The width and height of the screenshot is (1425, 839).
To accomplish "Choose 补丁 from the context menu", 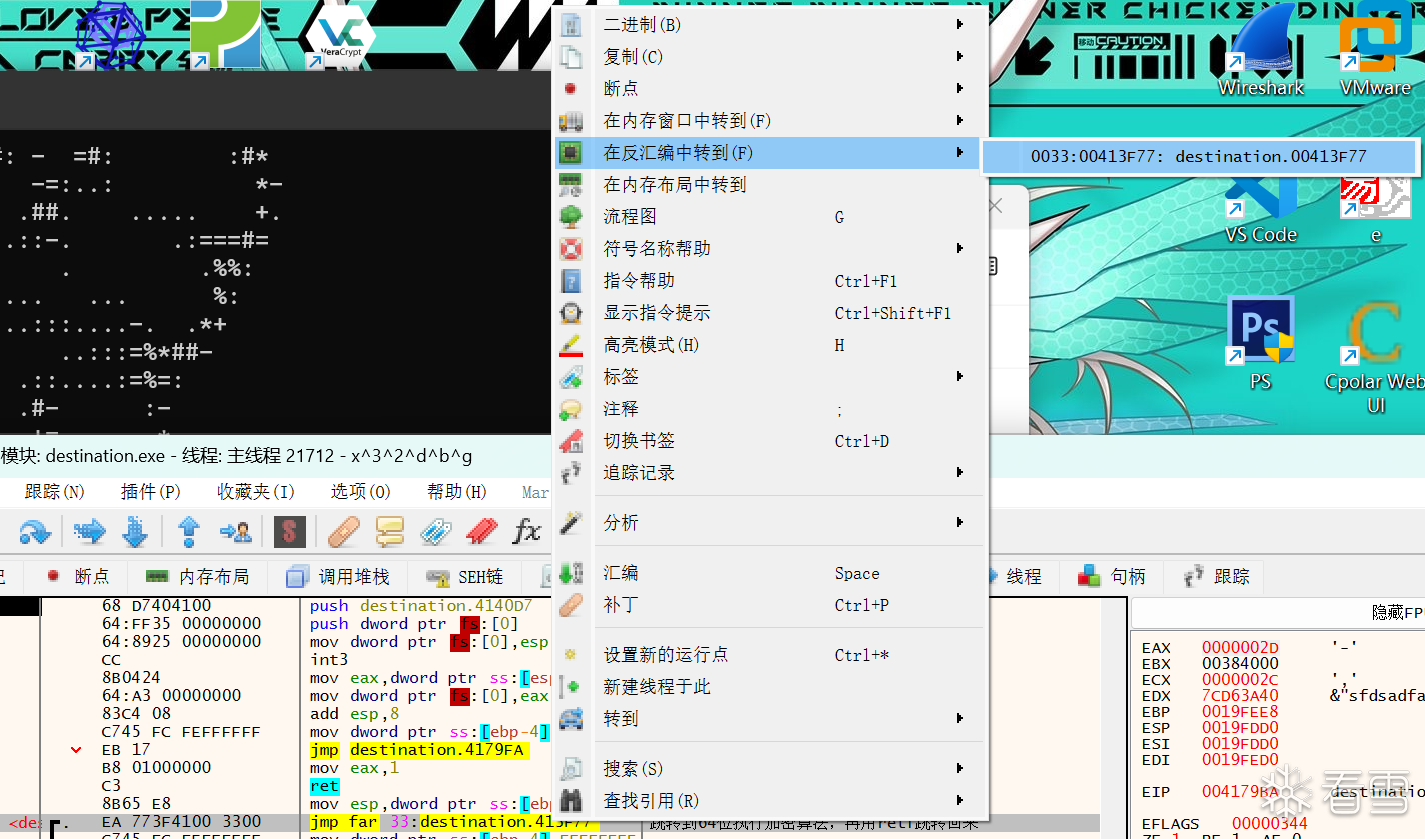I will click(770, 605).
